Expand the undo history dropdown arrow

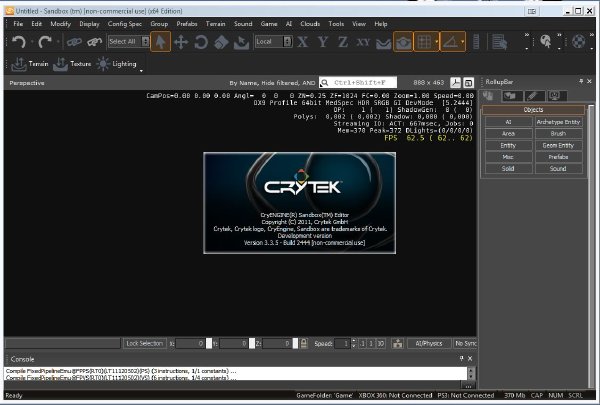tap(32, 41)
